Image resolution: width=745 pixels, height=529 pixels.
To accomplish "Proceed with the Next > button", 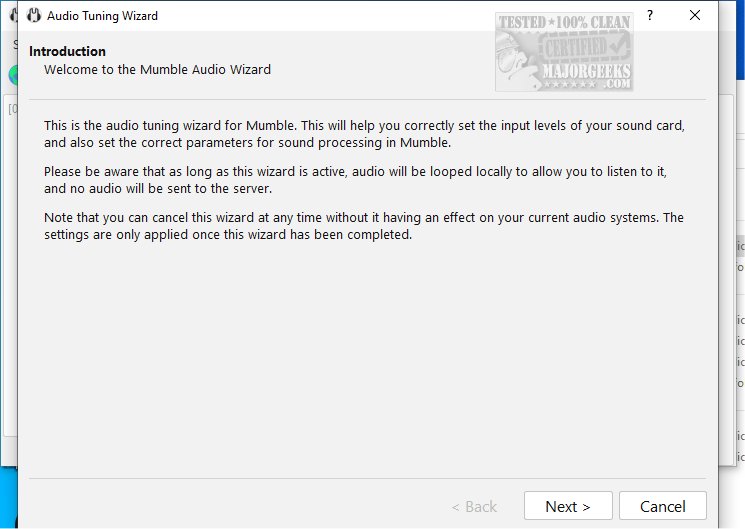I will click(568, 506).
